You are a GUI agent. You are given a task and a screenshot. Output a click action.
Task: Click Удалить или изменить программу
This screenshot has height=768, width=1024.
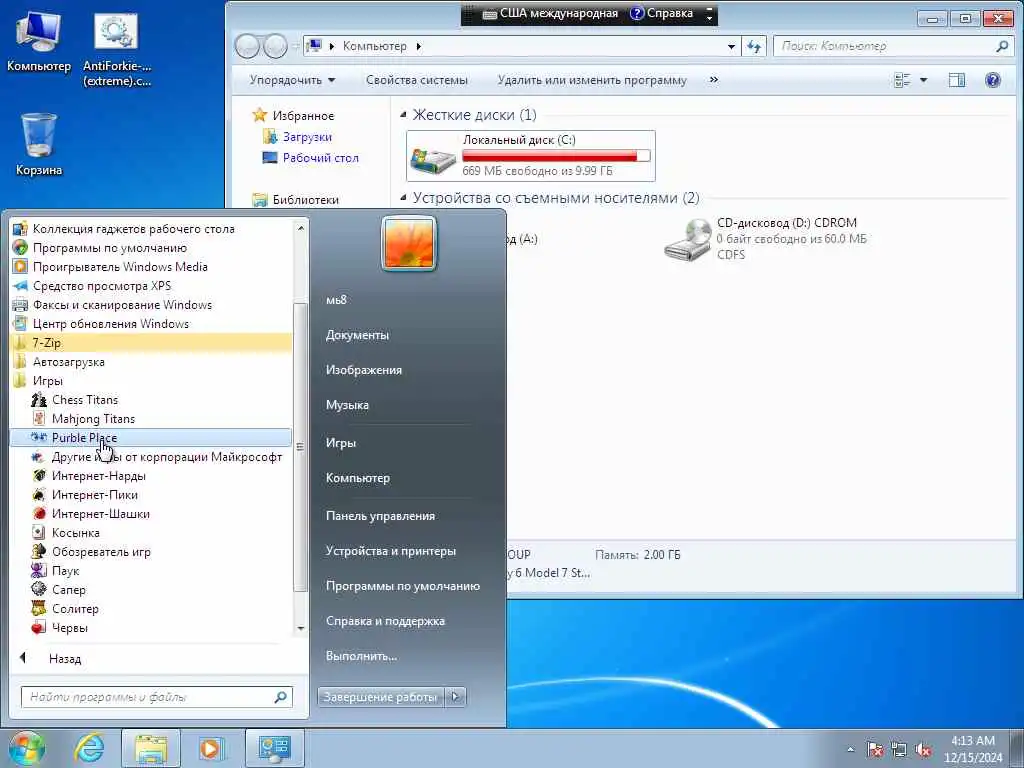(592, 80)
